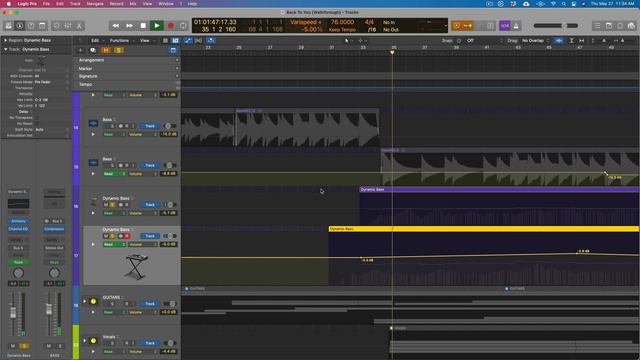Image resolution: width=640 pixels, height=360 pixels.
Task: Open the Mix menu
Action: point(133,4)
